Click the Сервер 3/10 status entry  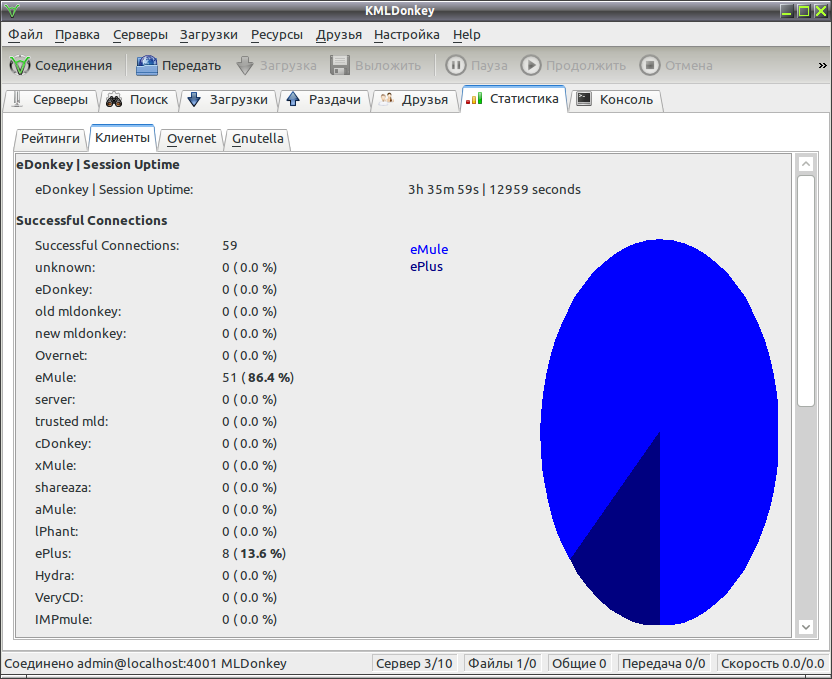pyautogui.click(x=414, y=664)
